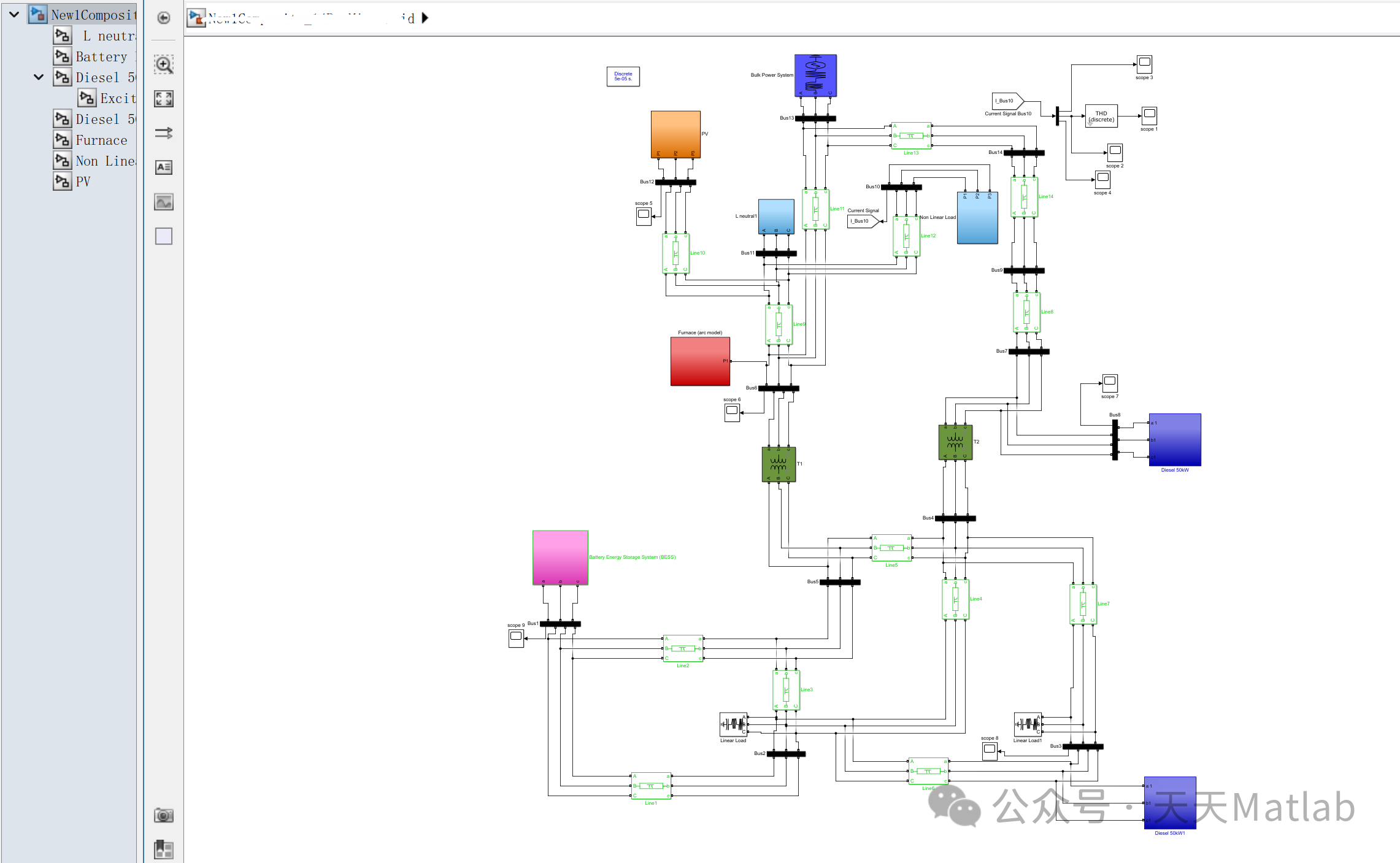Select the PV item in model tree
The width and height of the screenshot is (1400, 863).
pyautogui.click(x=83, y=182)
